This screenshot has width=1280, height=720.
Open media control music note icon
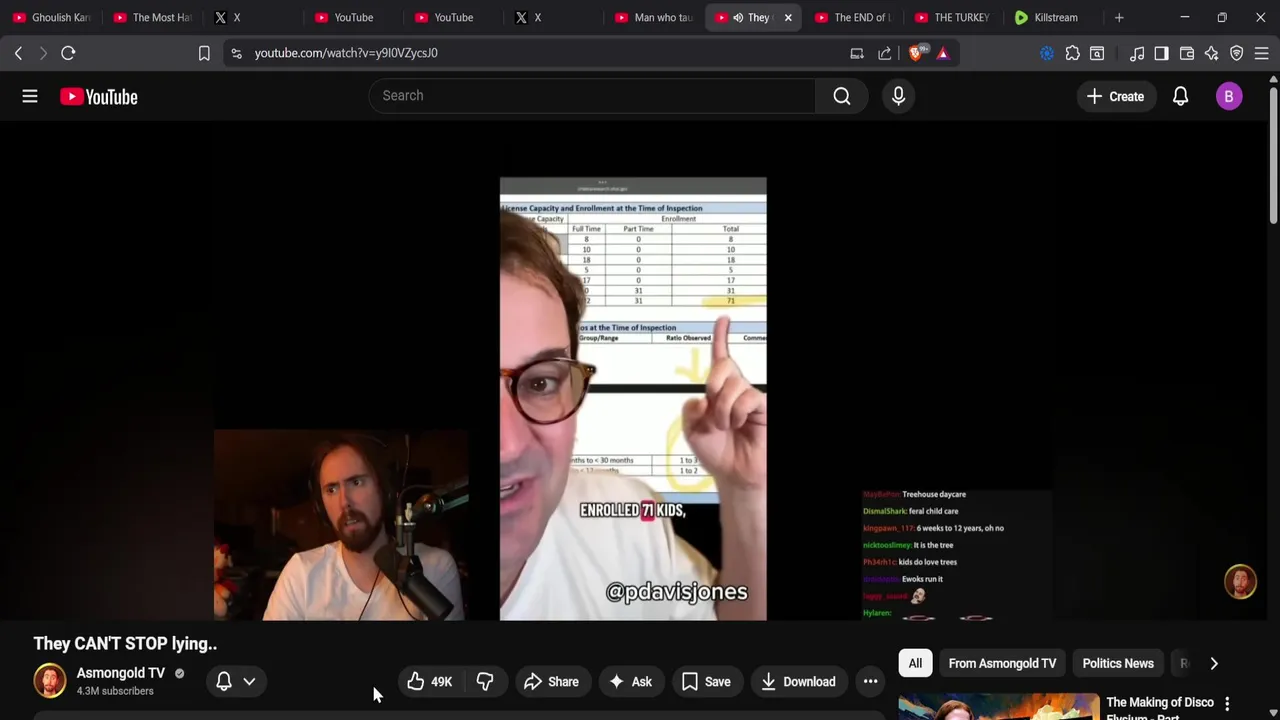click(1137, 53)
